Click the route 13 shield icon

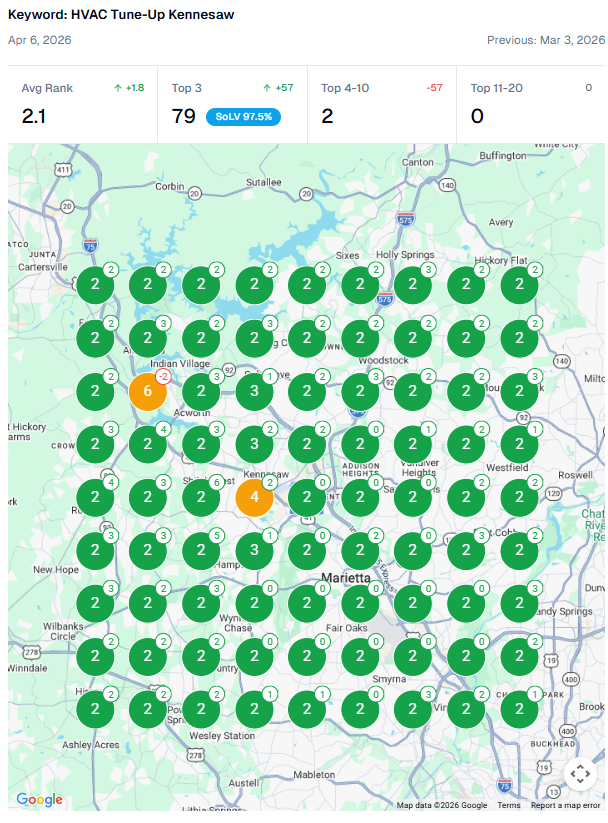pyautogui.click(x=553, y=792)
